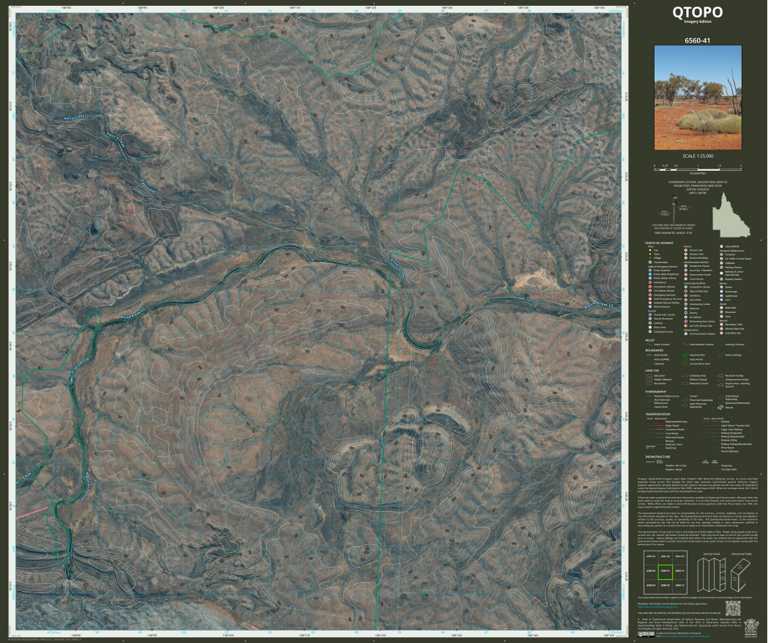Click the north declination arrow diagram

point(675,208)
